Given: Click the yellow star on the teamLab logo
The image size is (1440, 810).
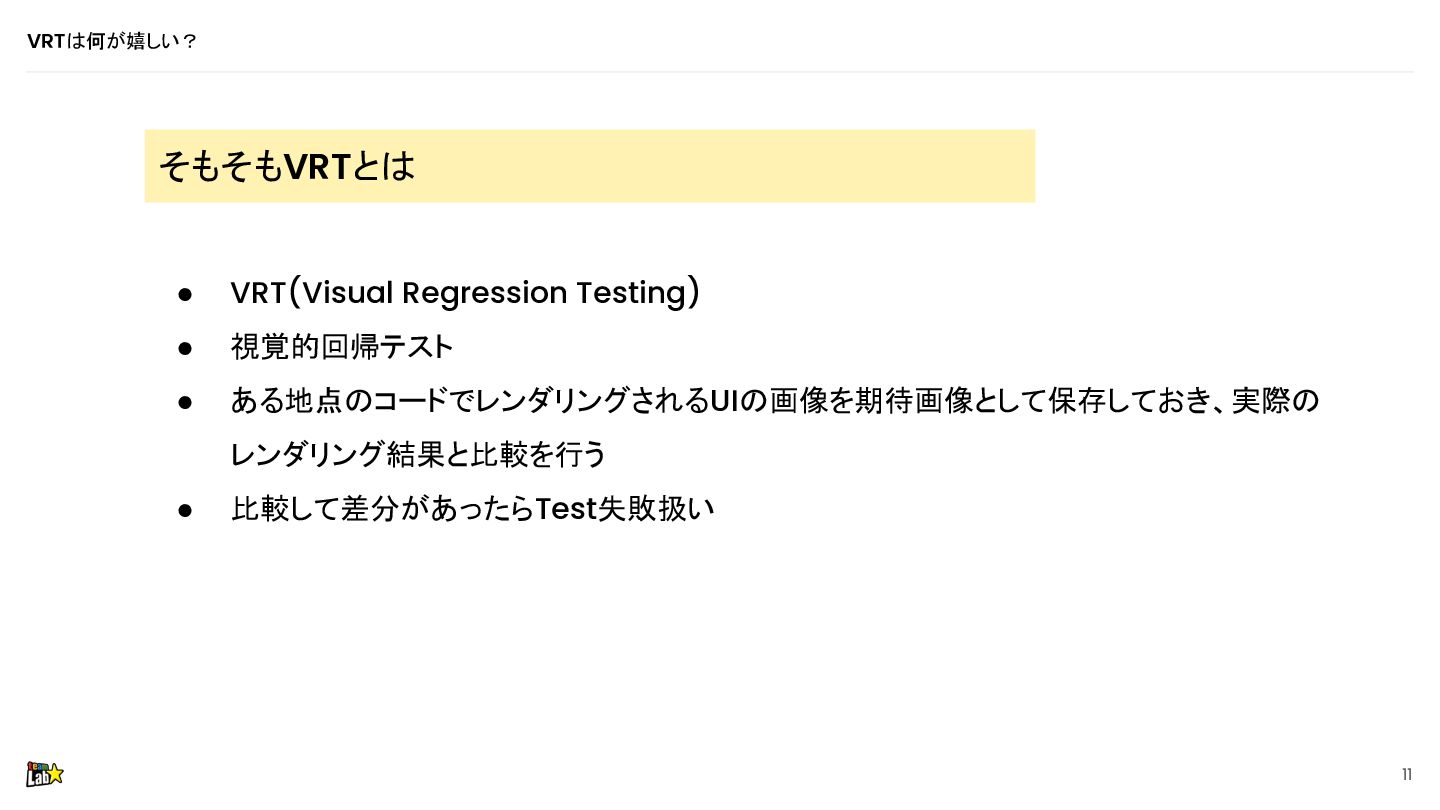Looking at the screenshot, I should coord(55,773).
